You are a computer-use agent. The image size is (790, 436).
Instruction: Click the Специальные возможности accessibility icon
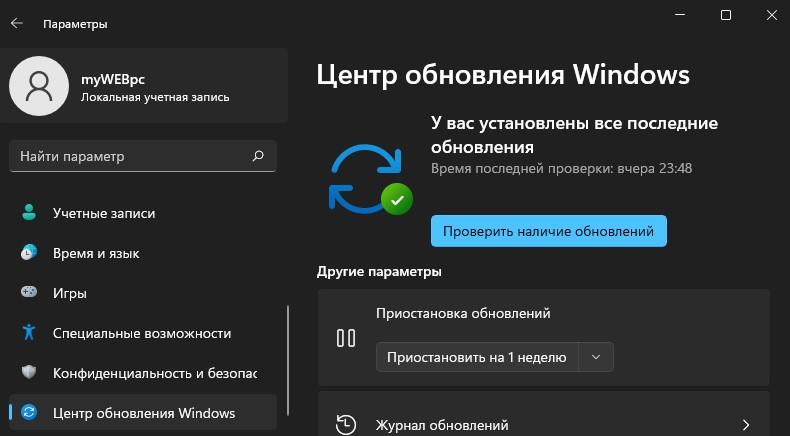click(29, 332)
